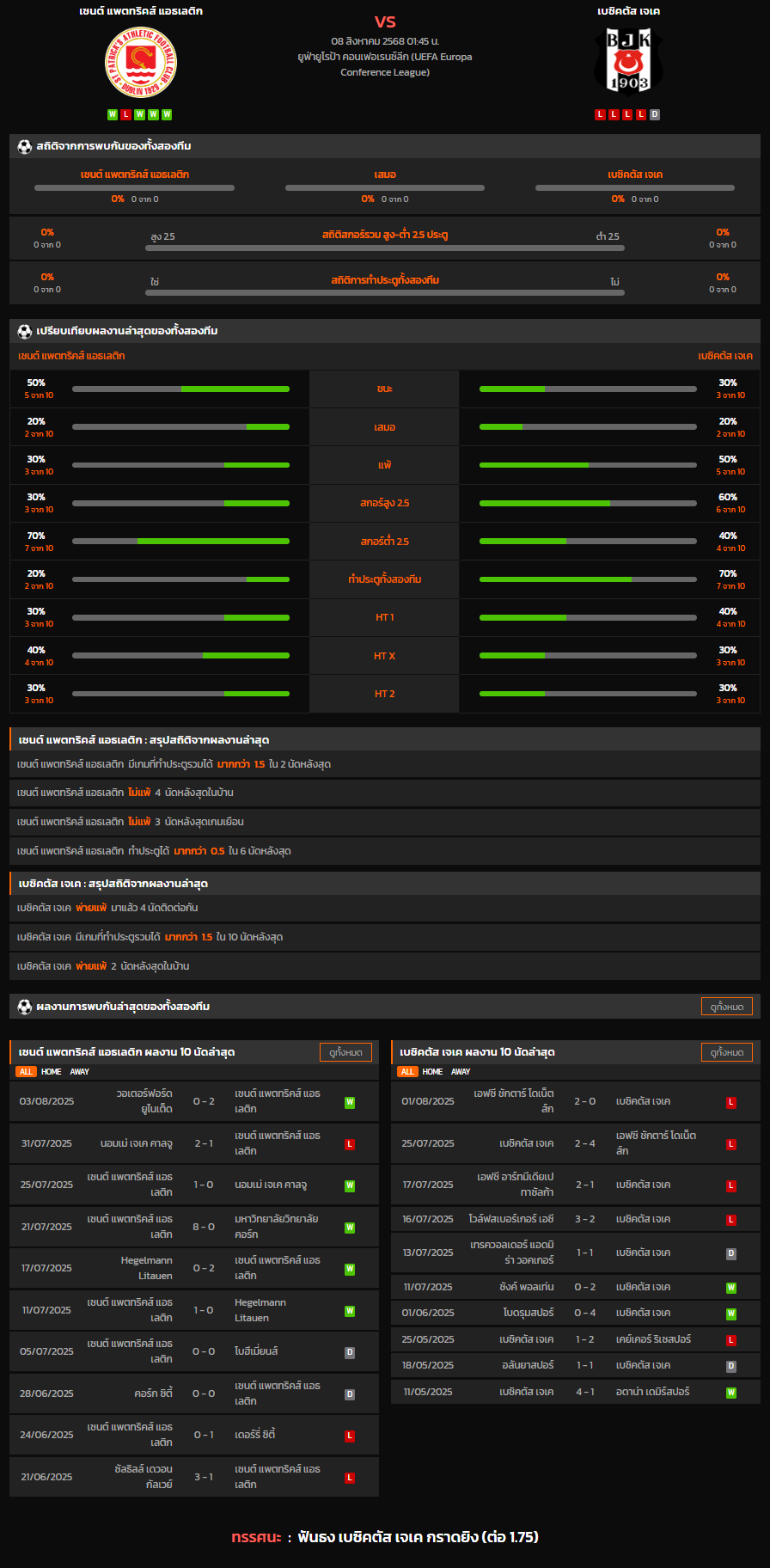Open ดูทั้งหมด button in head-to-head results header
770x1568 pixels.
[727, 1007]
